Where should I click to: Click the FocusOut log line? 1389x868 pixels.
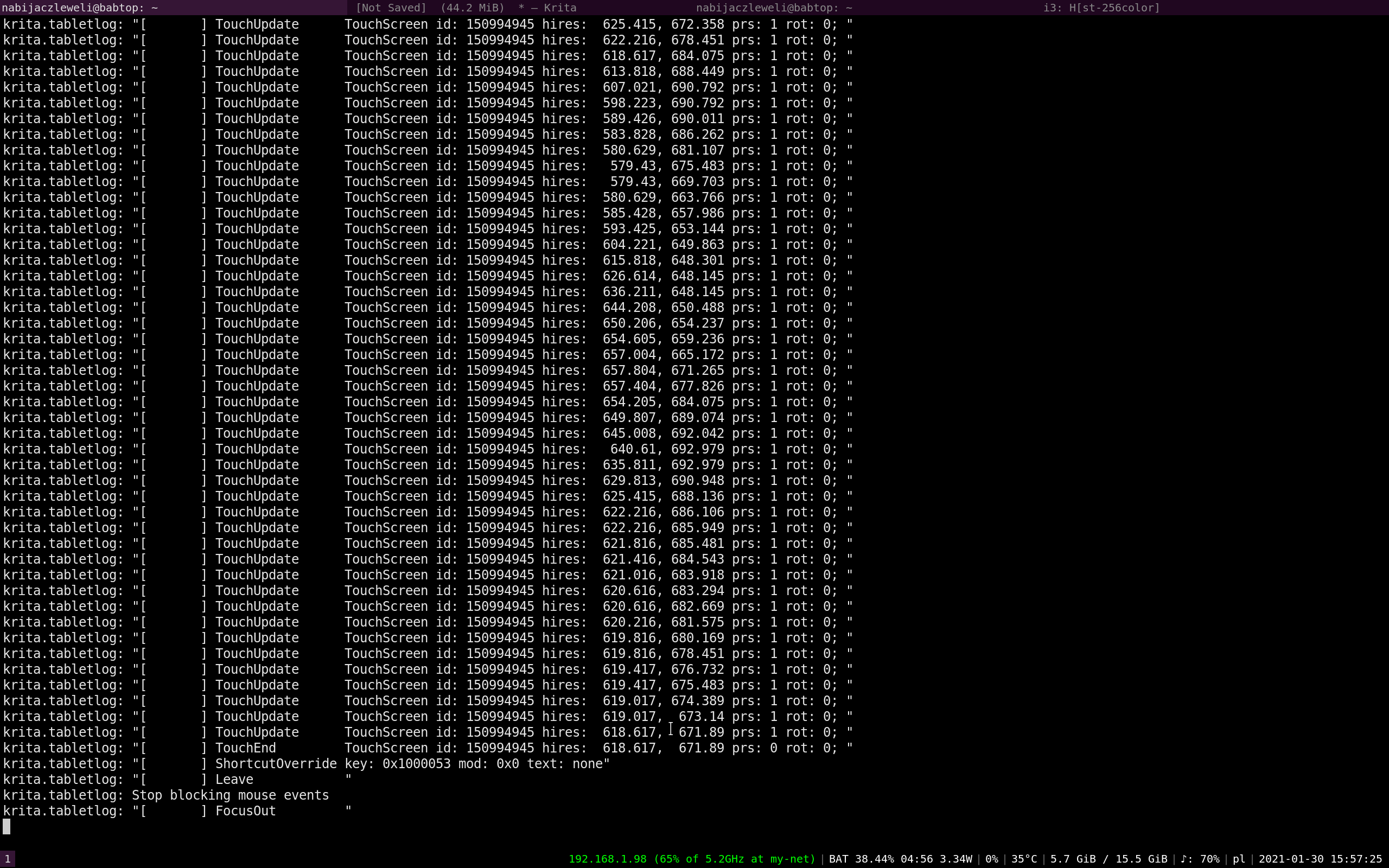pos(245,810)
